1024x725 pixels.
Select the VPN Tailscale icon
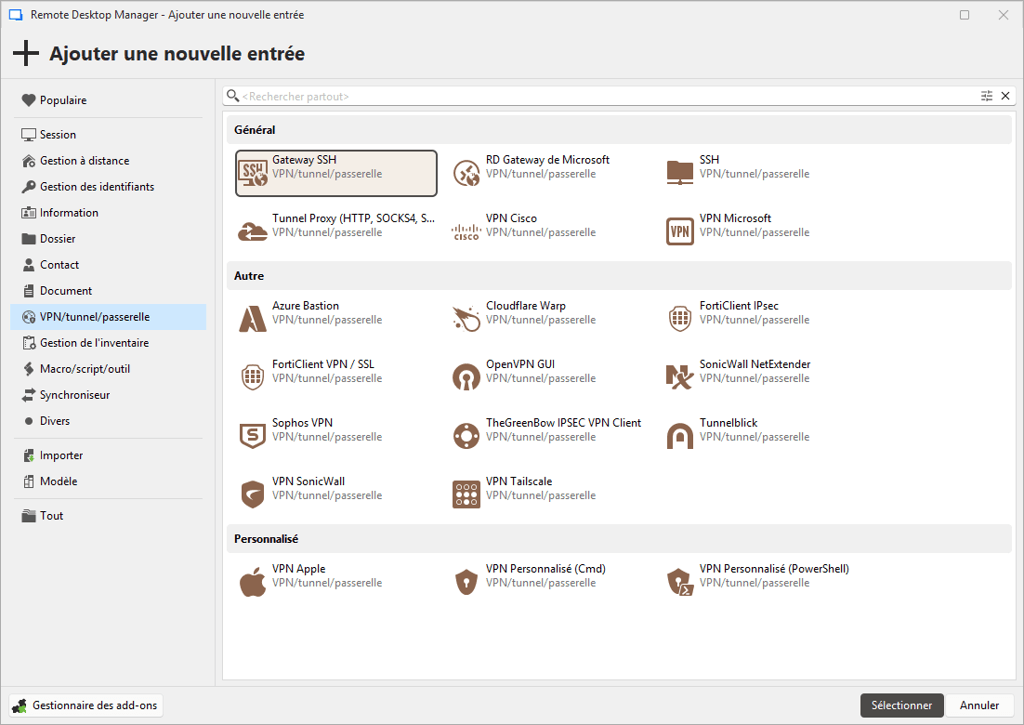coord(466,494)
